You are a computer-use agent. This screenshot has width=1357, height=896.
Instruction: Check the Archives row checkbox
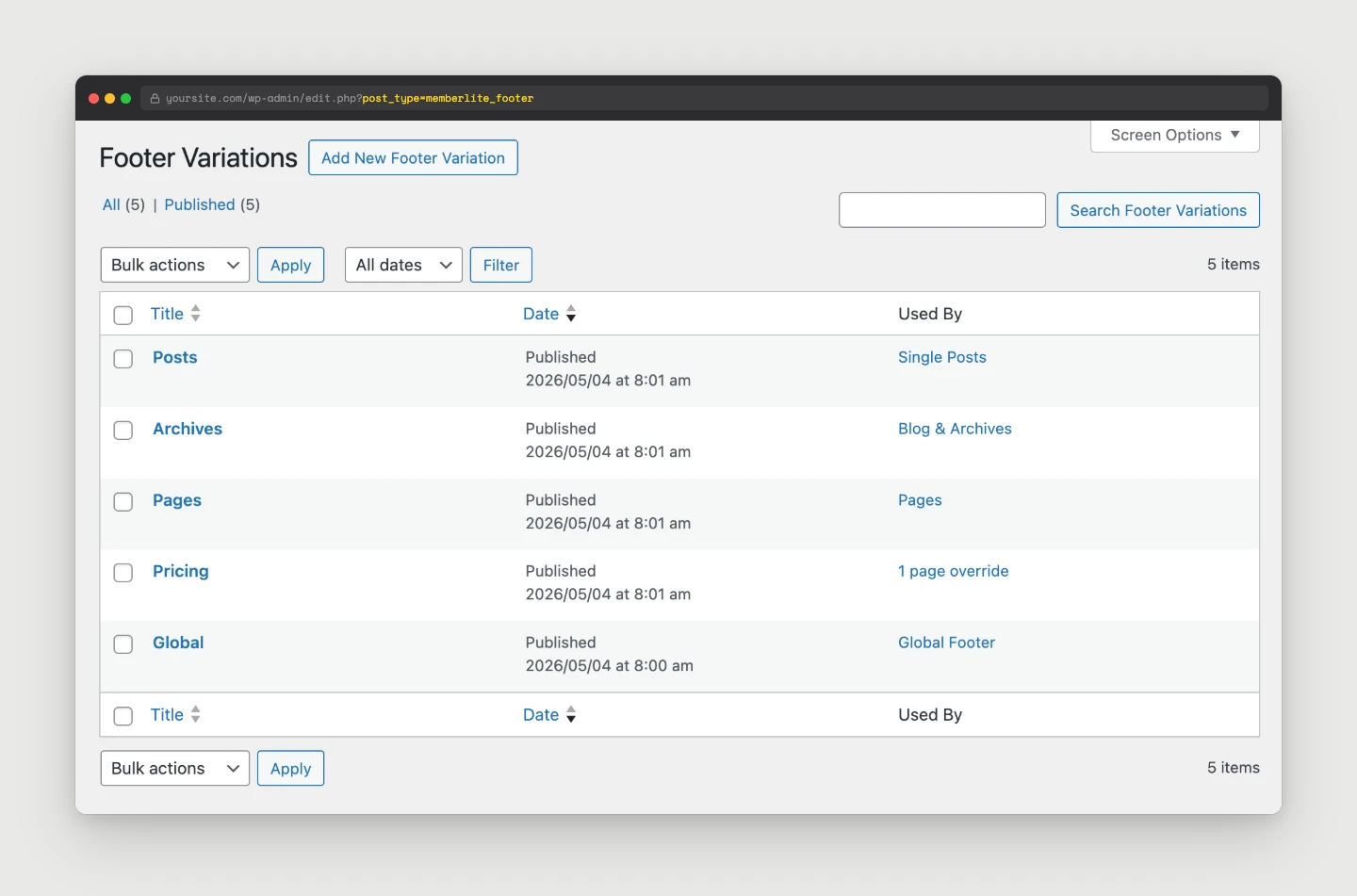(123, 431)
